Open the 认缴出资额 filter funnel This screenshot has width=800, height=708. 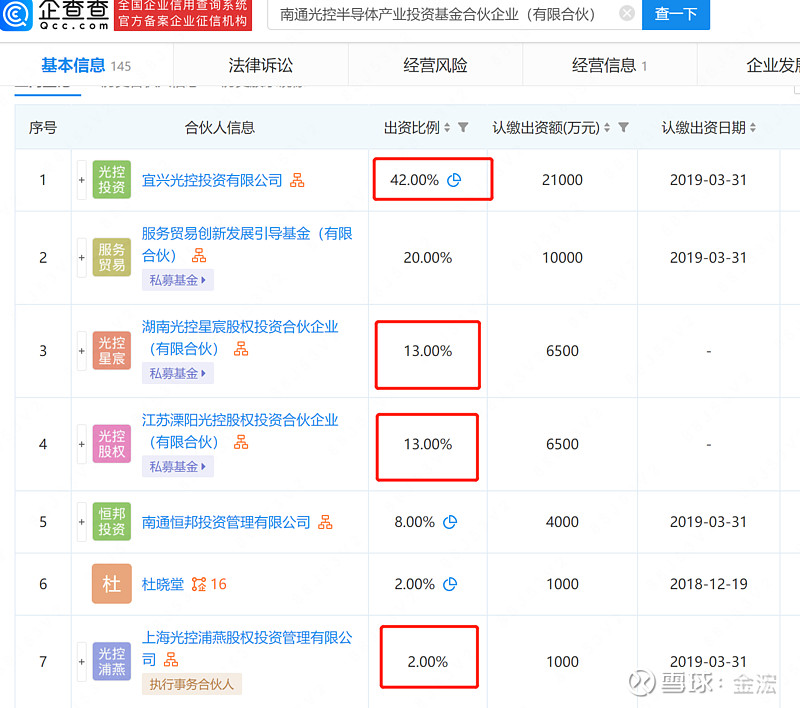pyautogui.click(x=623, y=127)
